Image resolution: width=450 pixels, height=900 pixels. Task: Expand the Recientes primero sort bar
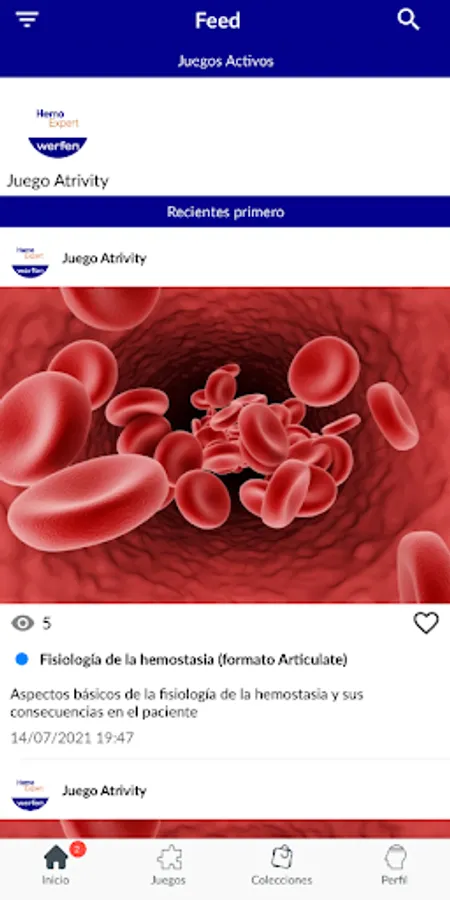tap(225, 212)
